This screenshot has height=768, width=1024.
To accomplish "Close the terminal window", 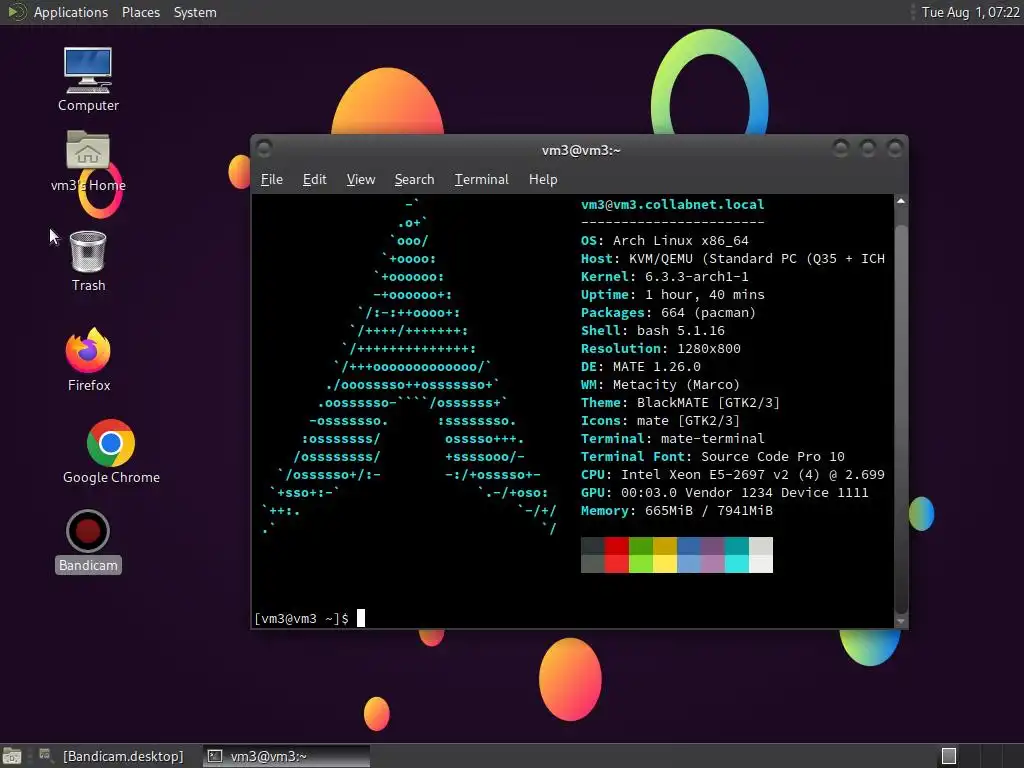I will (894, 149).
